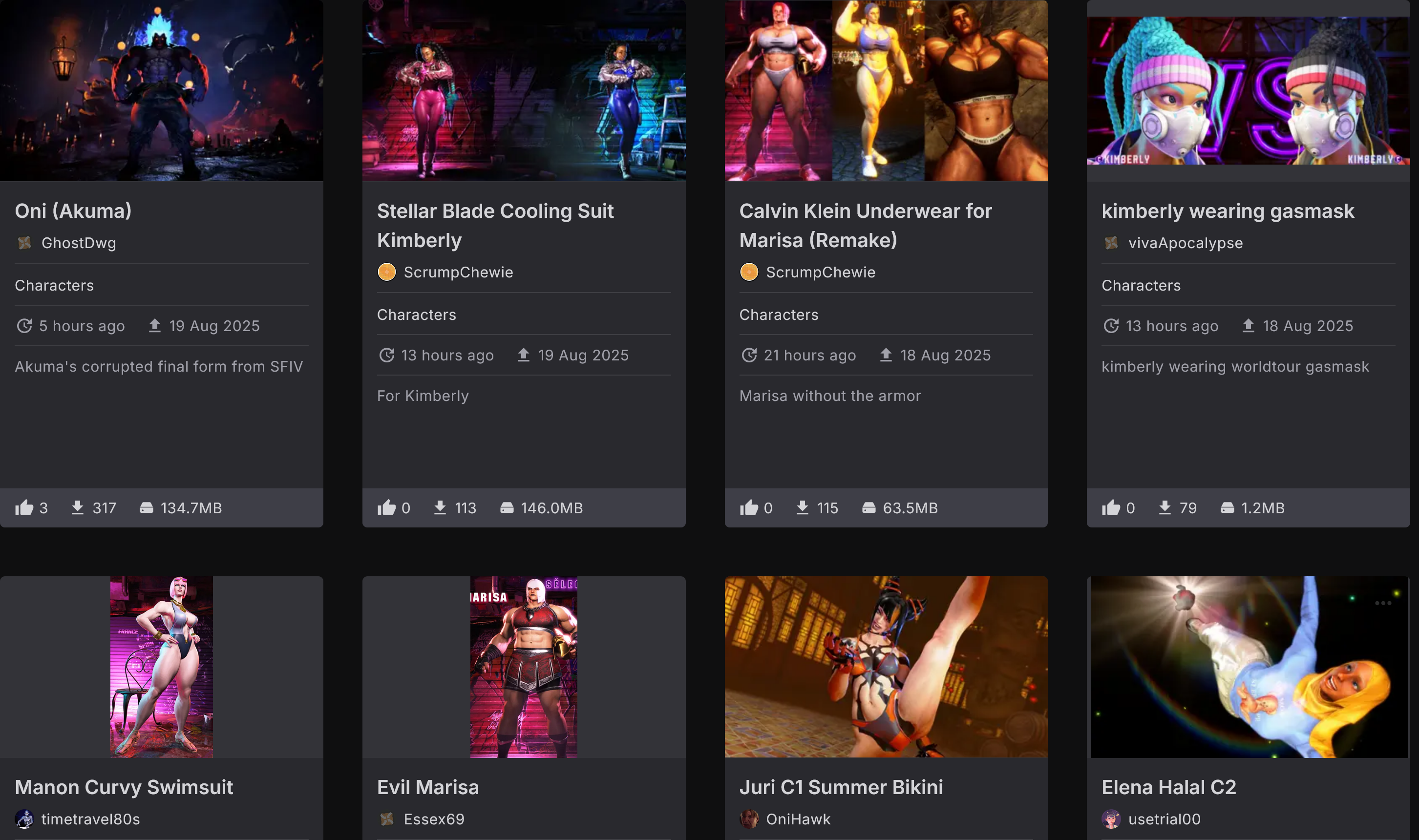Open the kimberly wearing gasmask preview image
This screenshot has height=840, width=1419.
1248,90
